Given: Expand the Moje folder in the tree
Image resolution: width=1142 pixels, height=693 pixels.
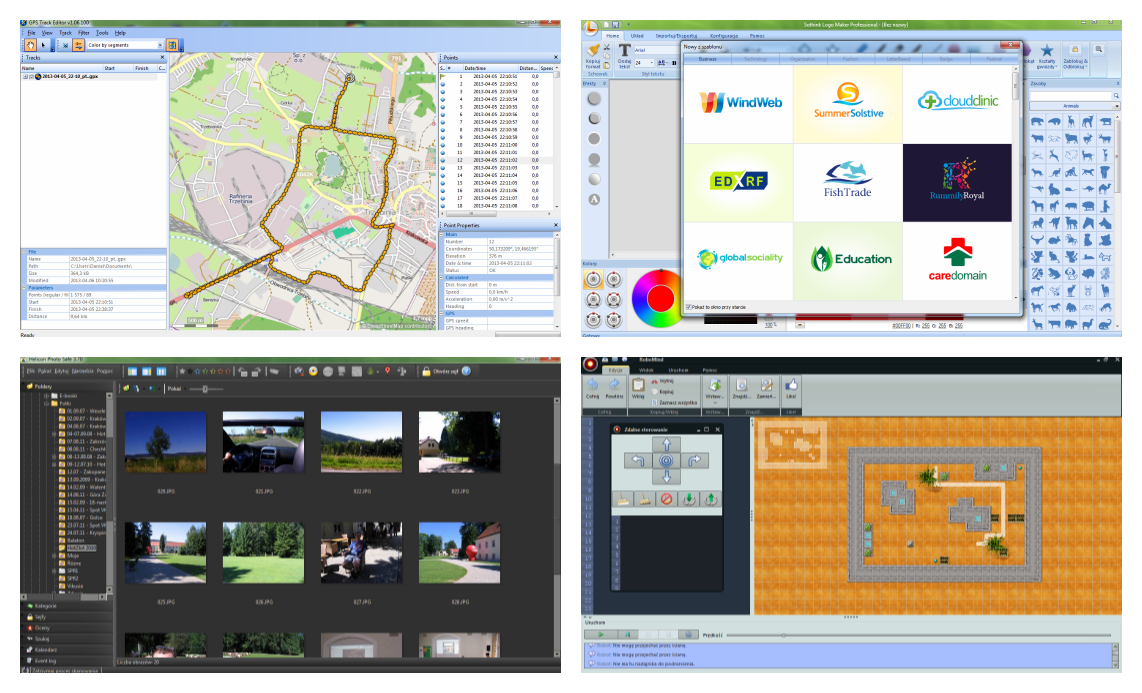Looking at the screenshot, I should tap(54, 555).
